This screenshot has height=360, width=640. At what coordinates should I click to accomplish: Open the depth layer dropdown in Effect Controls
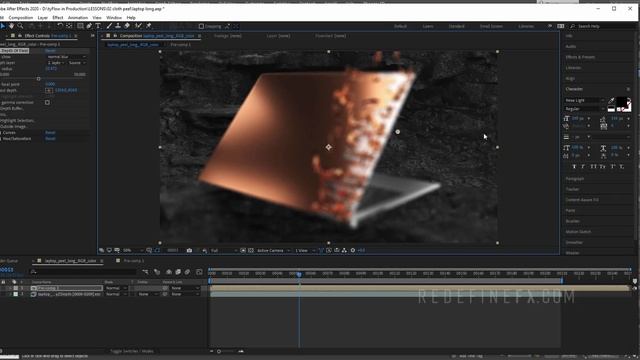(56, 63)
